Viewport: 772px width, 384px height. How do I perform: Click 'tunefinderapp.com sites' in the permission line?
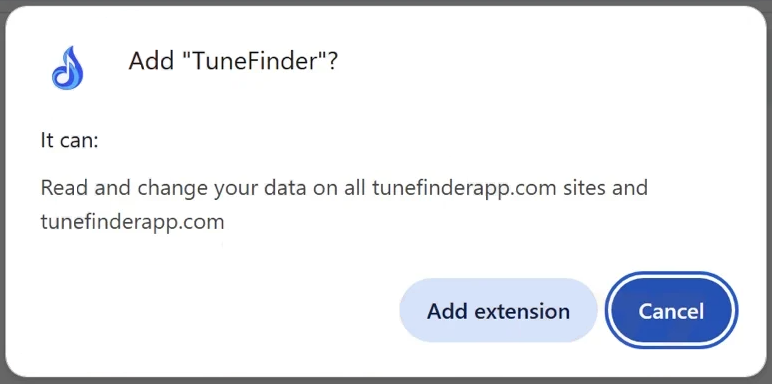(x=488, y=188)
